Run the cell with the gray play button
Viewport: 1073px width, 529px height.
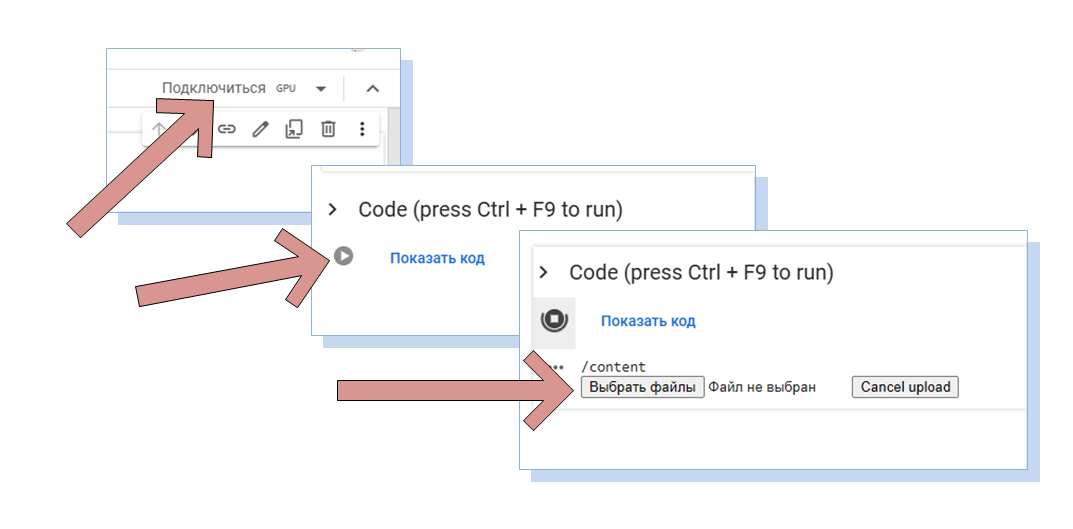[x=344, y=256]
